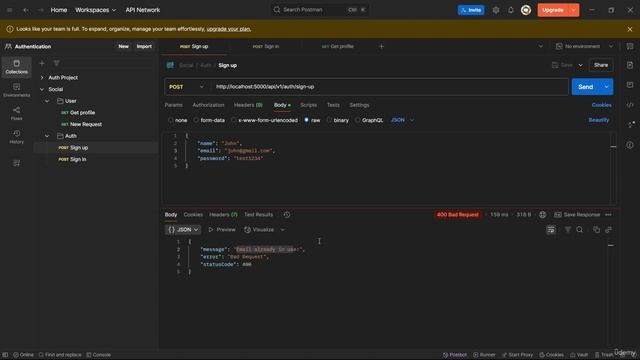
Task: Click the Import button
Action: pos(144,47)
